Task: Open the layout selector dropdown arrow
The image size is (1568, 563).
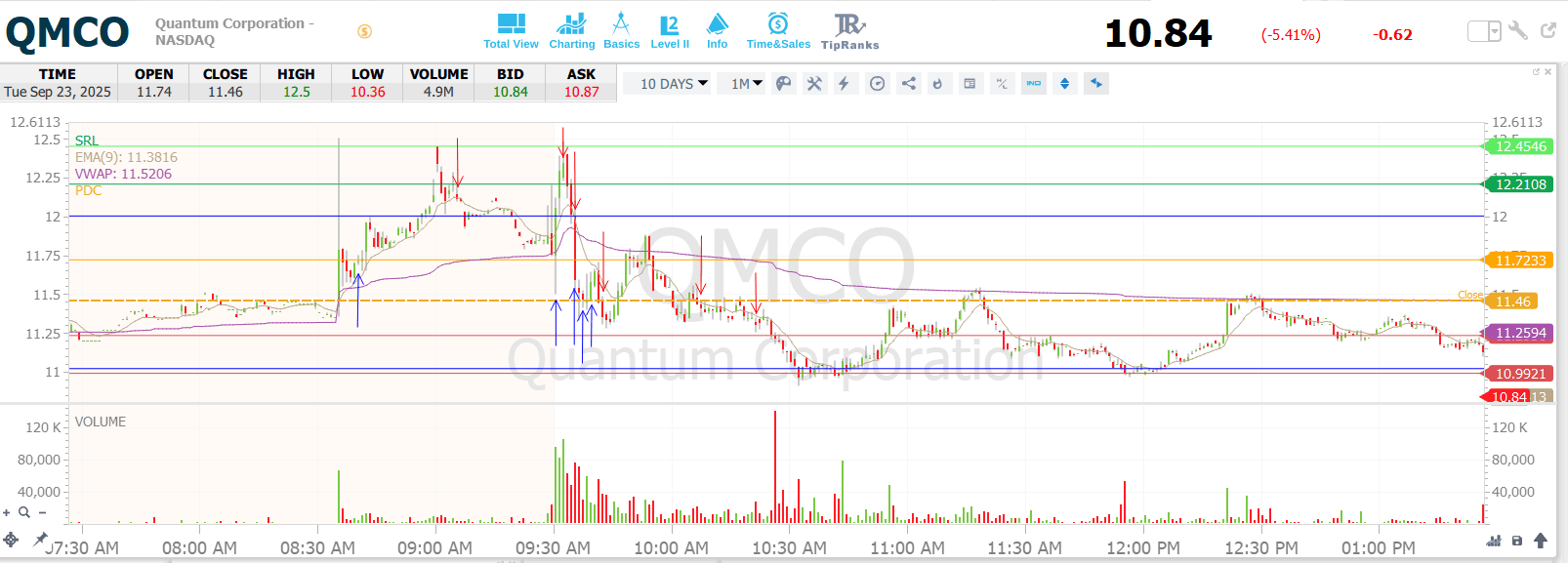Action: (1495, 31)
